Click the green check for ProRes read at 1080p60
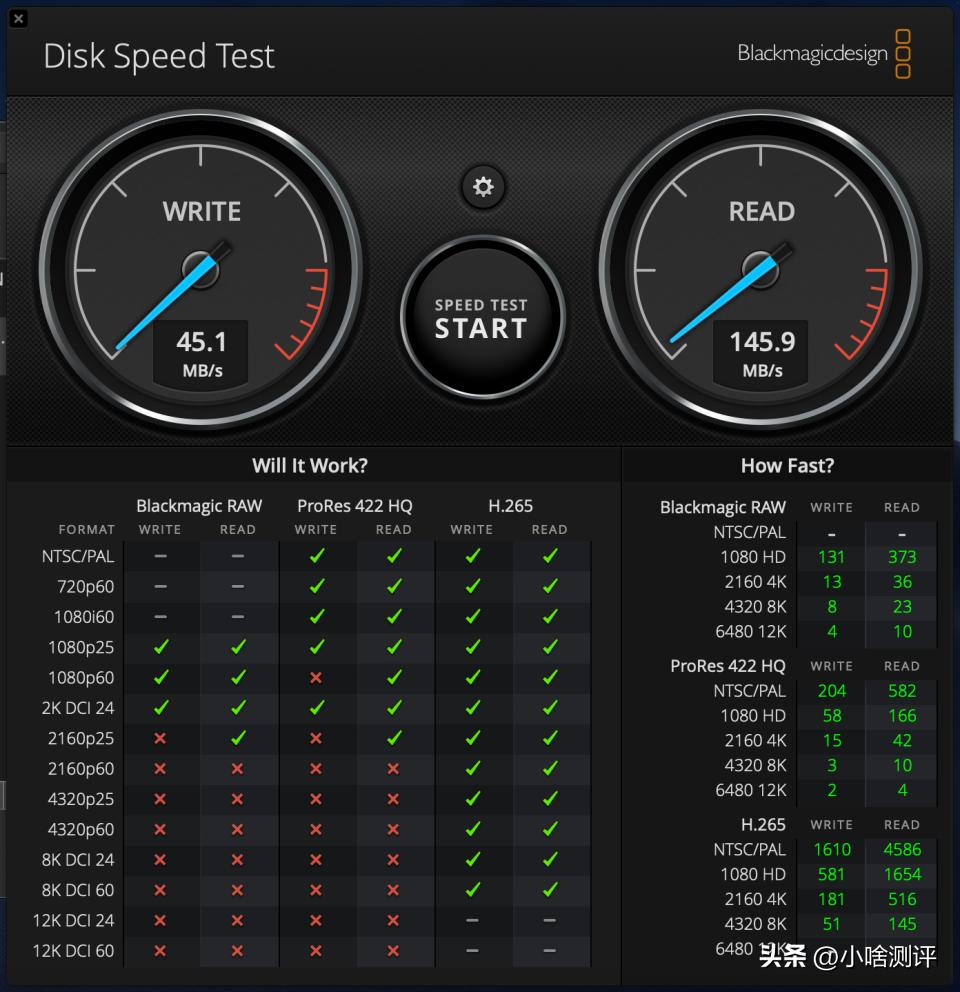Image resolution: width=960 pixels, height=992 pixels. (394, 677)
